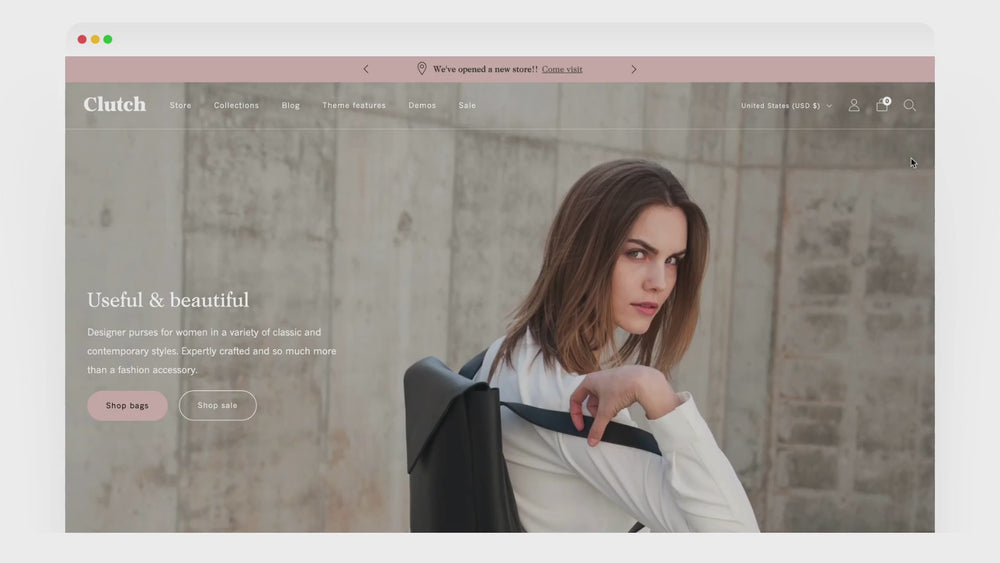Screen dimensions: 1000x563
Task: Navigate to the Sale page
Action: tap(467, 106)
